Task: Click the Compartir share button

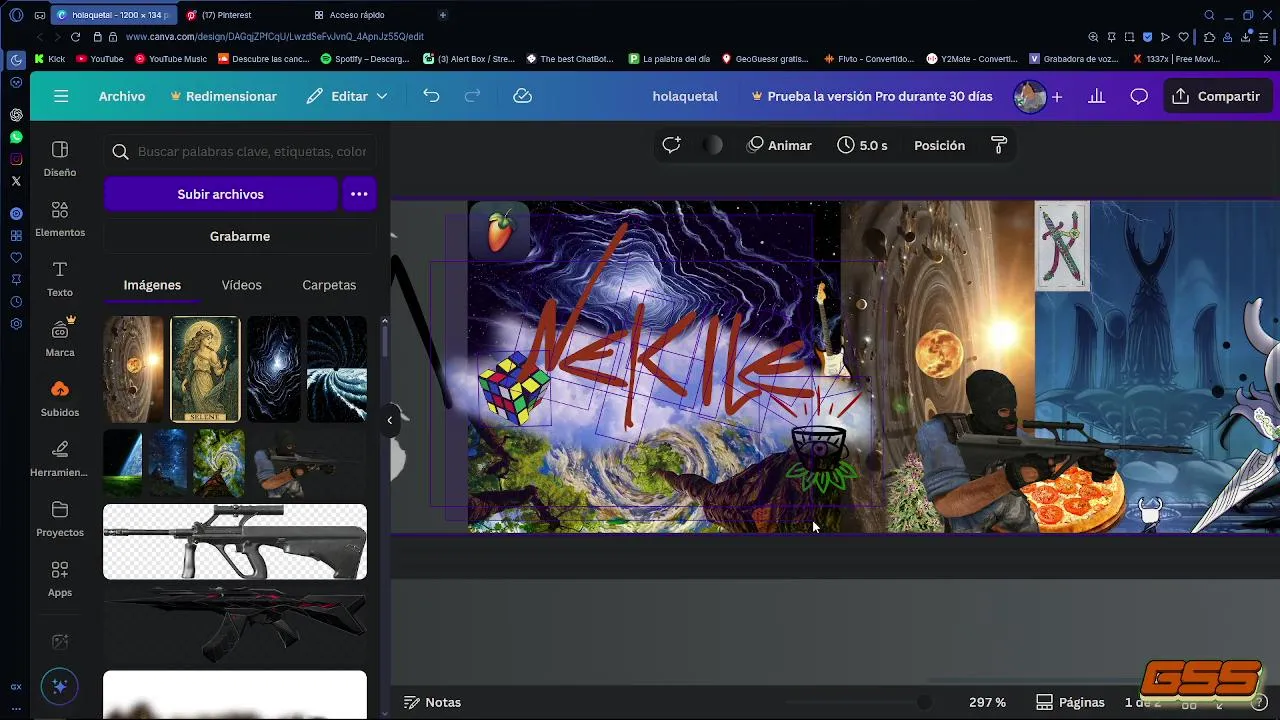Action: click(1216, 96)
